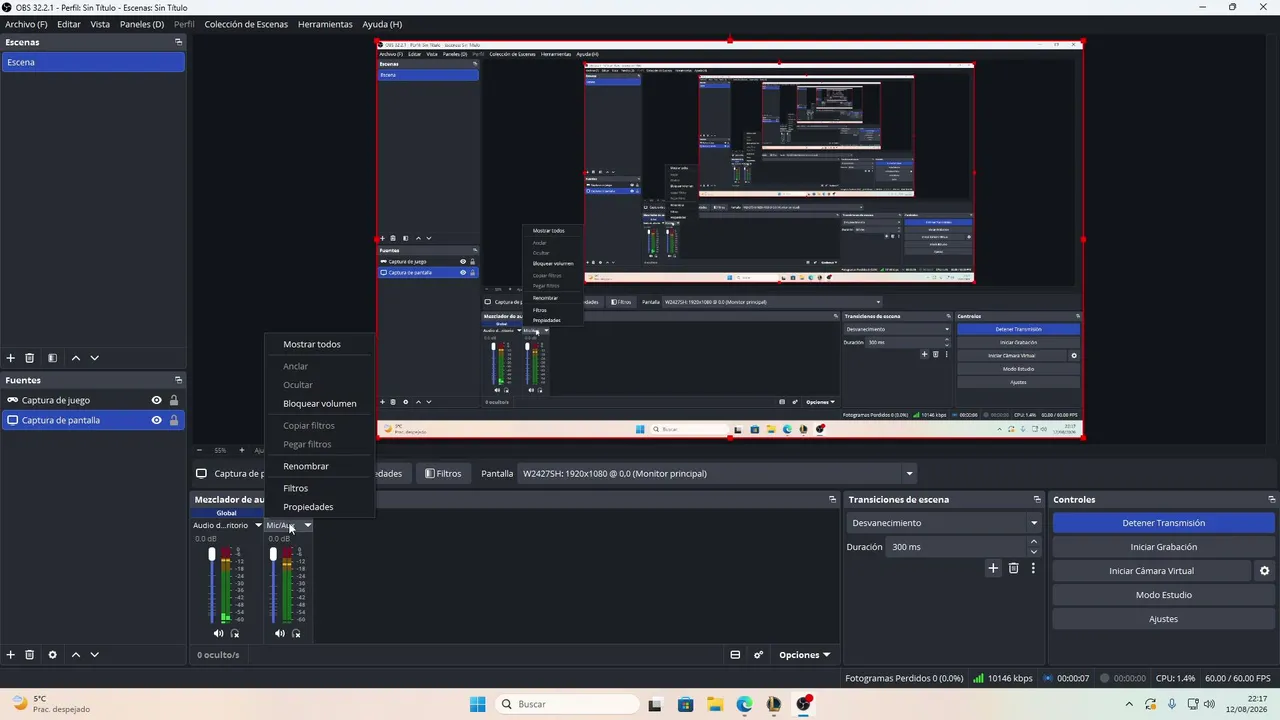
Task: Delete the selected scene with trash icon
Action: [x=30, y=358]
